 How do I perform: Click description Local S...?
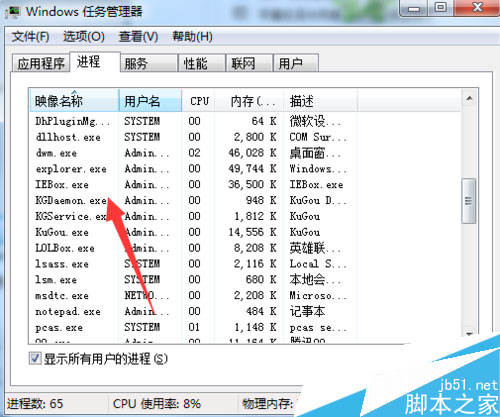[x=318, y=264]
